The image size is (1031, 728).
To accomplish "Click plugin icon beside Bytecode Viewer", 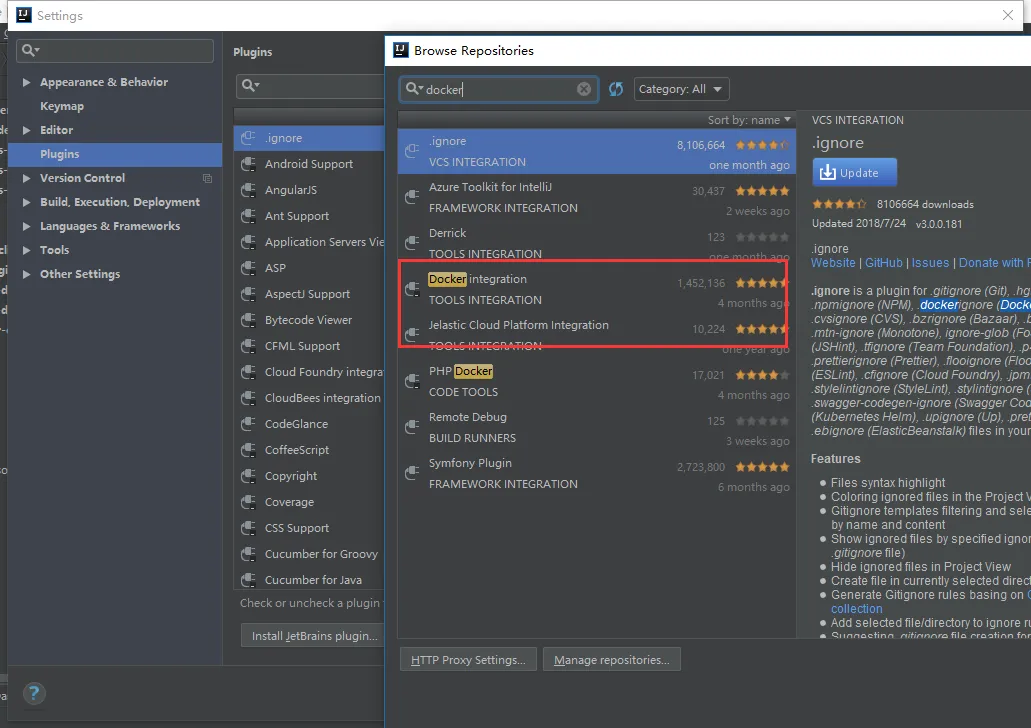I will tap(249, 320).
